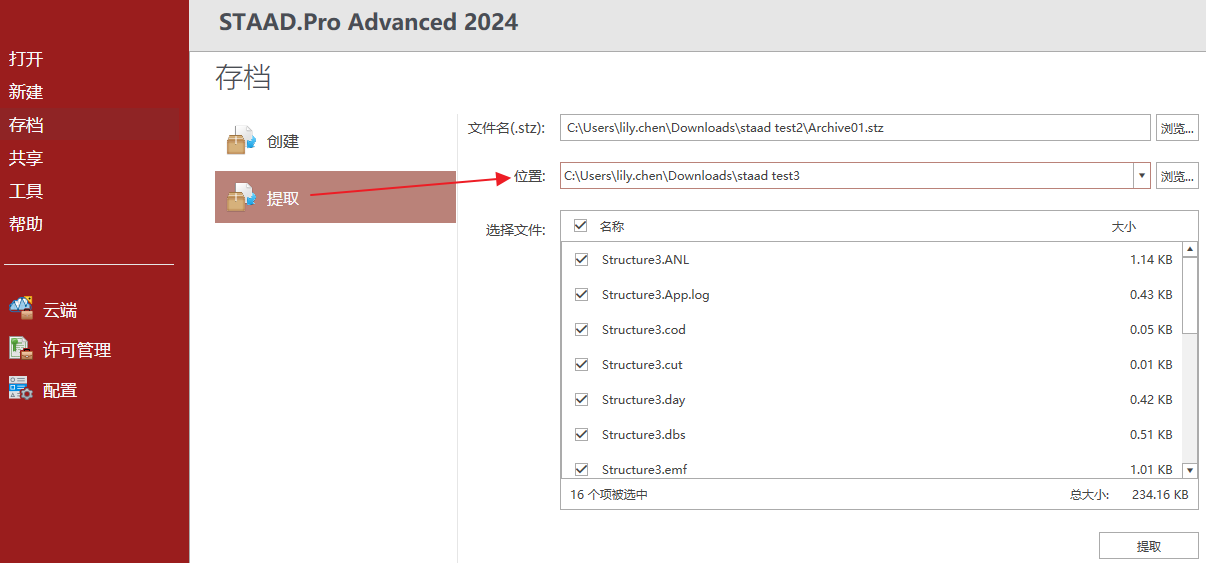
Task: Select the Structure3.cut file name
Action: click(642, 365)
